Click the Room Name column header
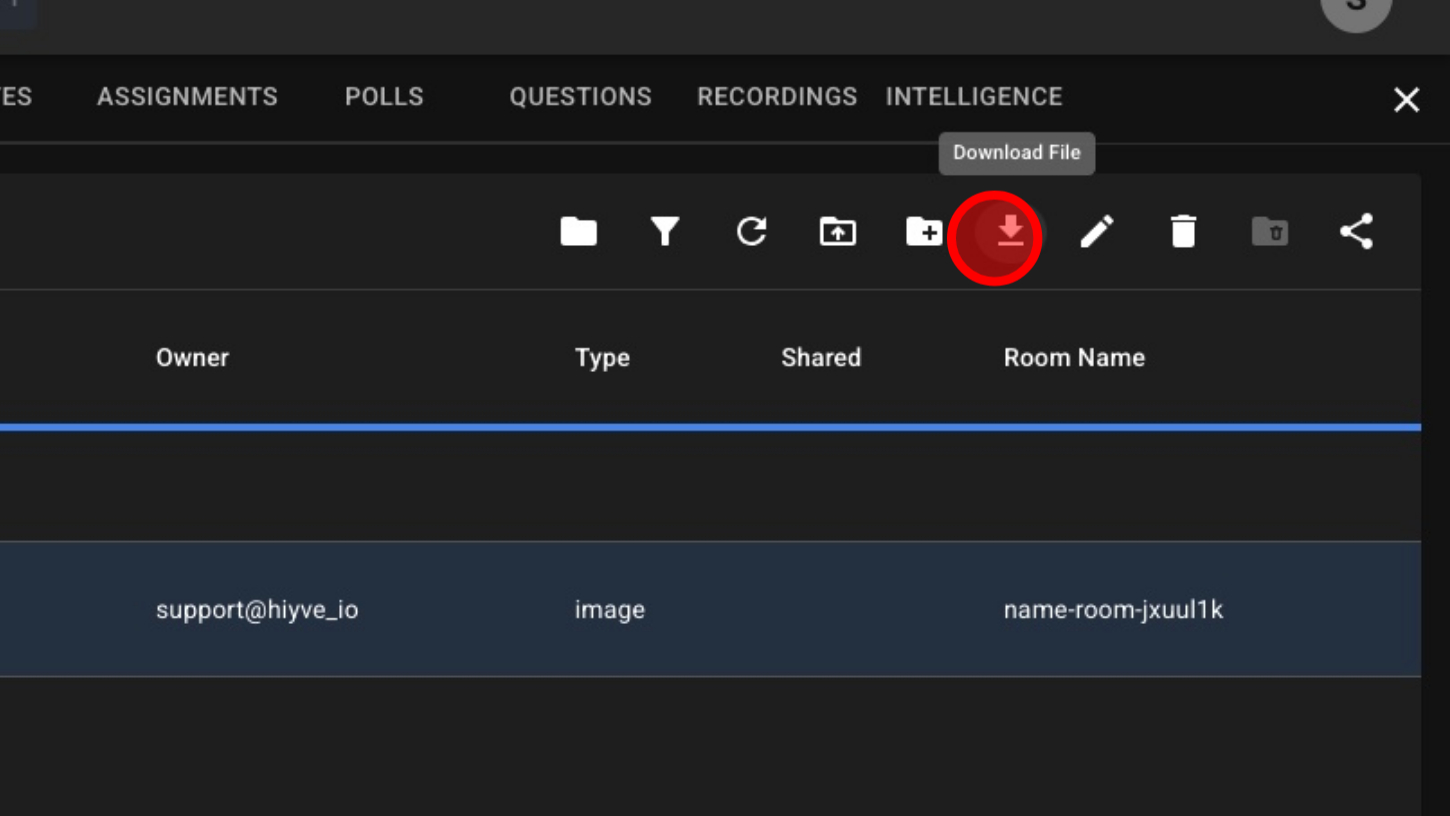The image size is (1450, 816). [x=1074, y=358]
